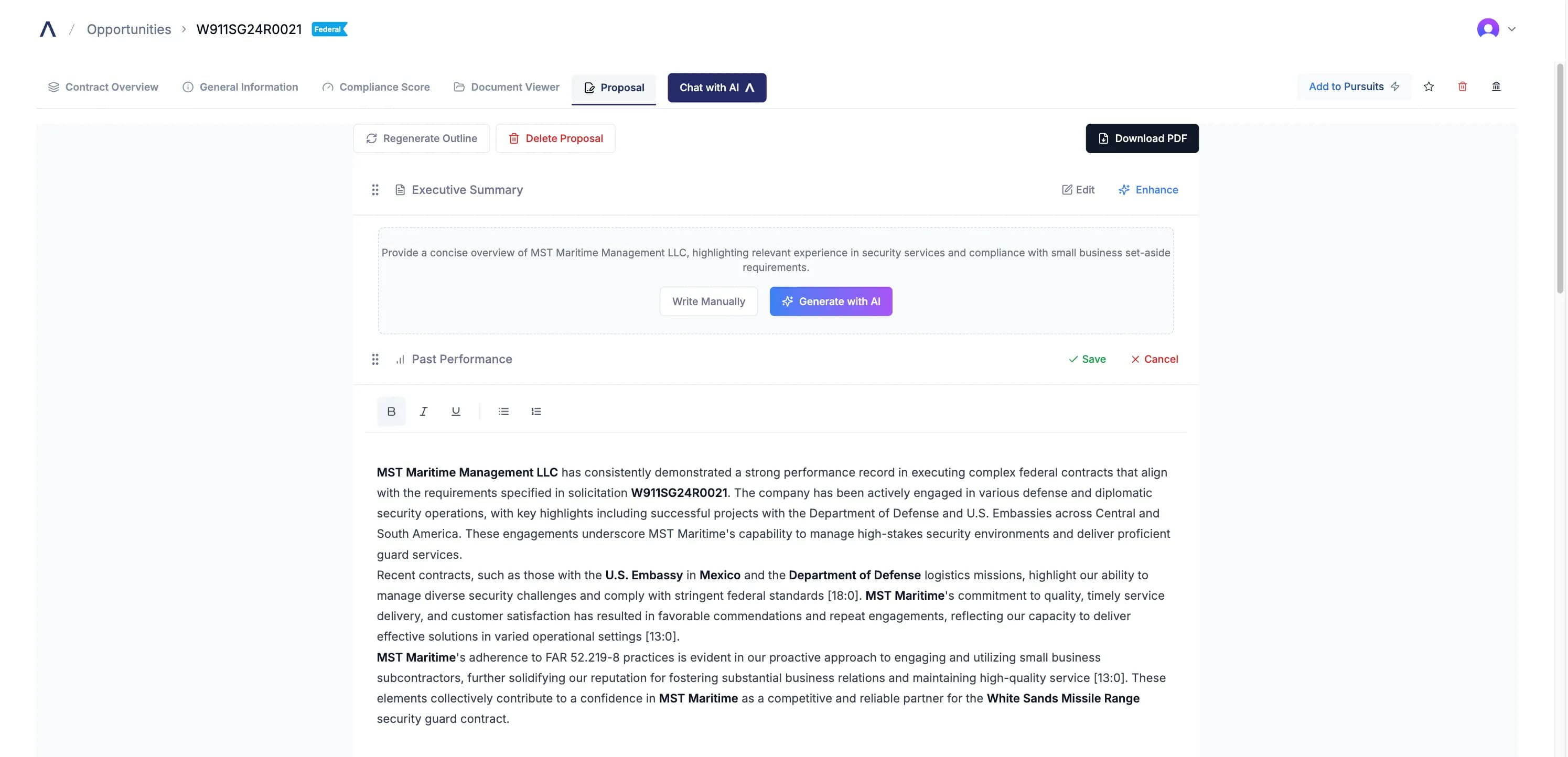Click Generate with AI button
This screenshot has width=1568, height=757.
pyautogui.click(x=831, y=301)
